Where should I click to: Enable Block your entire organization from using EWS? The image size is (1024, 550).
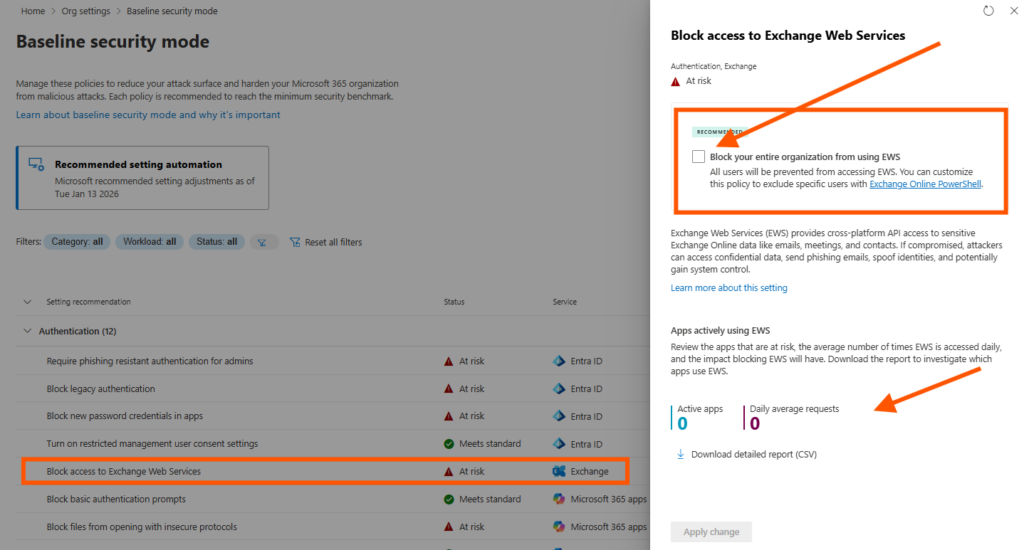tap(698, 157)
